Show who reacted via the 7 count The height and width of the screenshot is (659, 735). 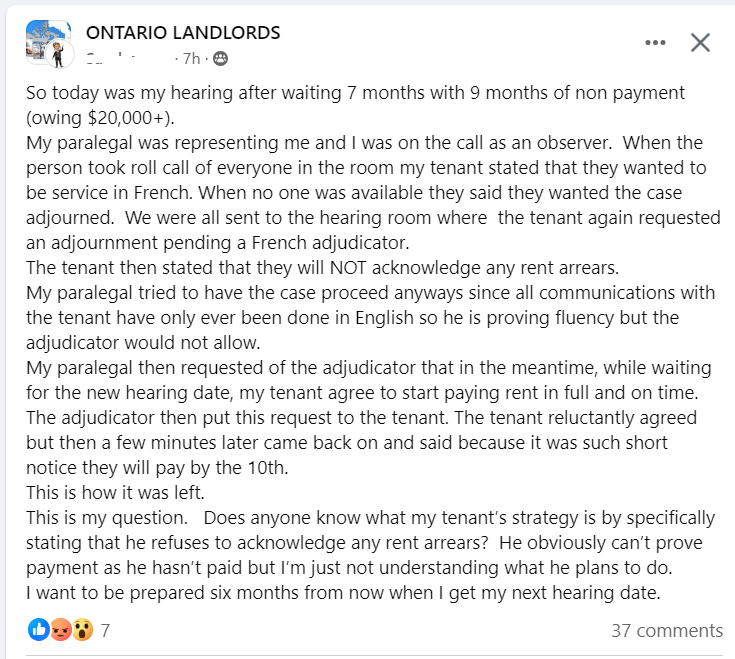[x=105, y=630]
